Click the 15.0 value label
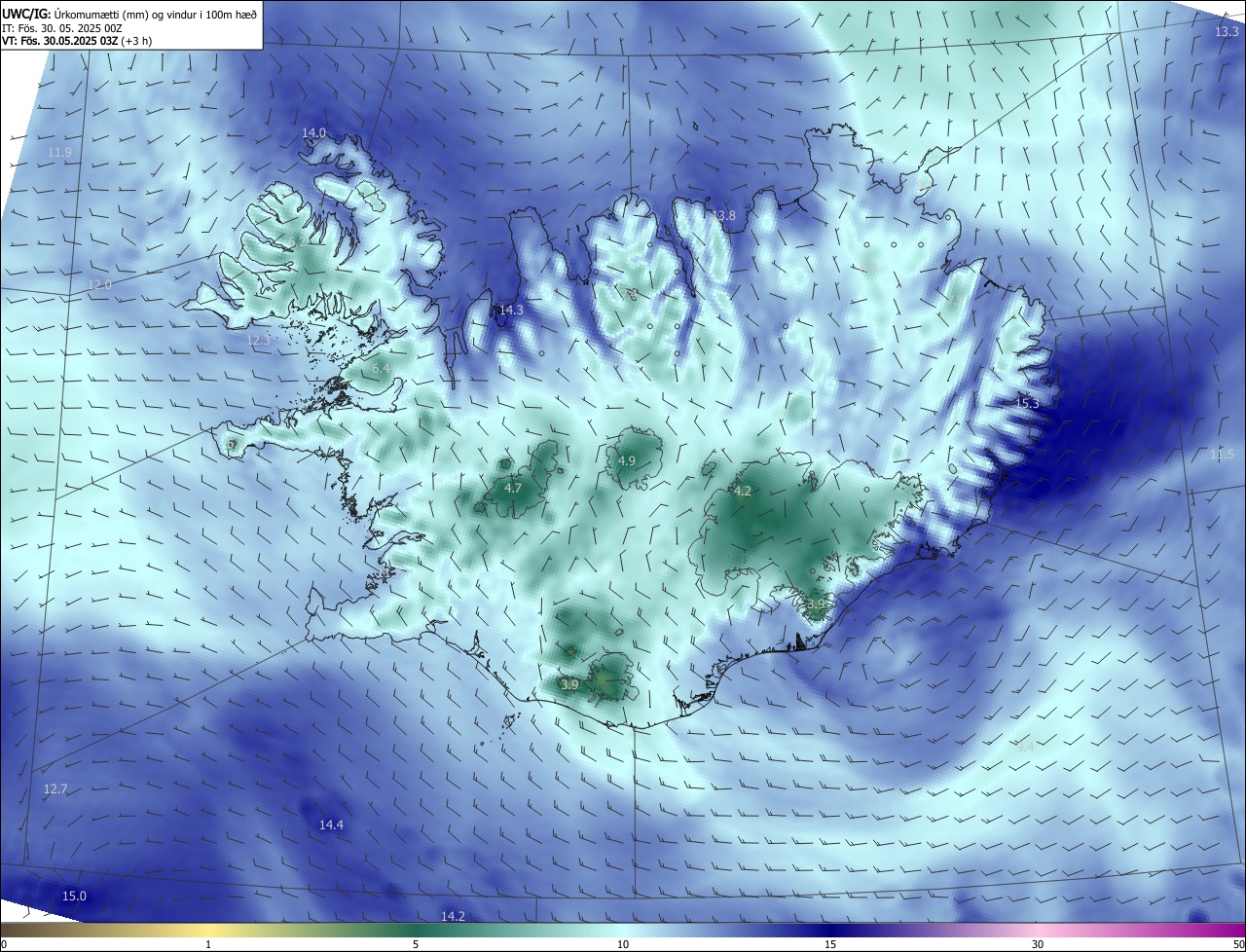Viewport: 1246px width, 952px height. 74,897
